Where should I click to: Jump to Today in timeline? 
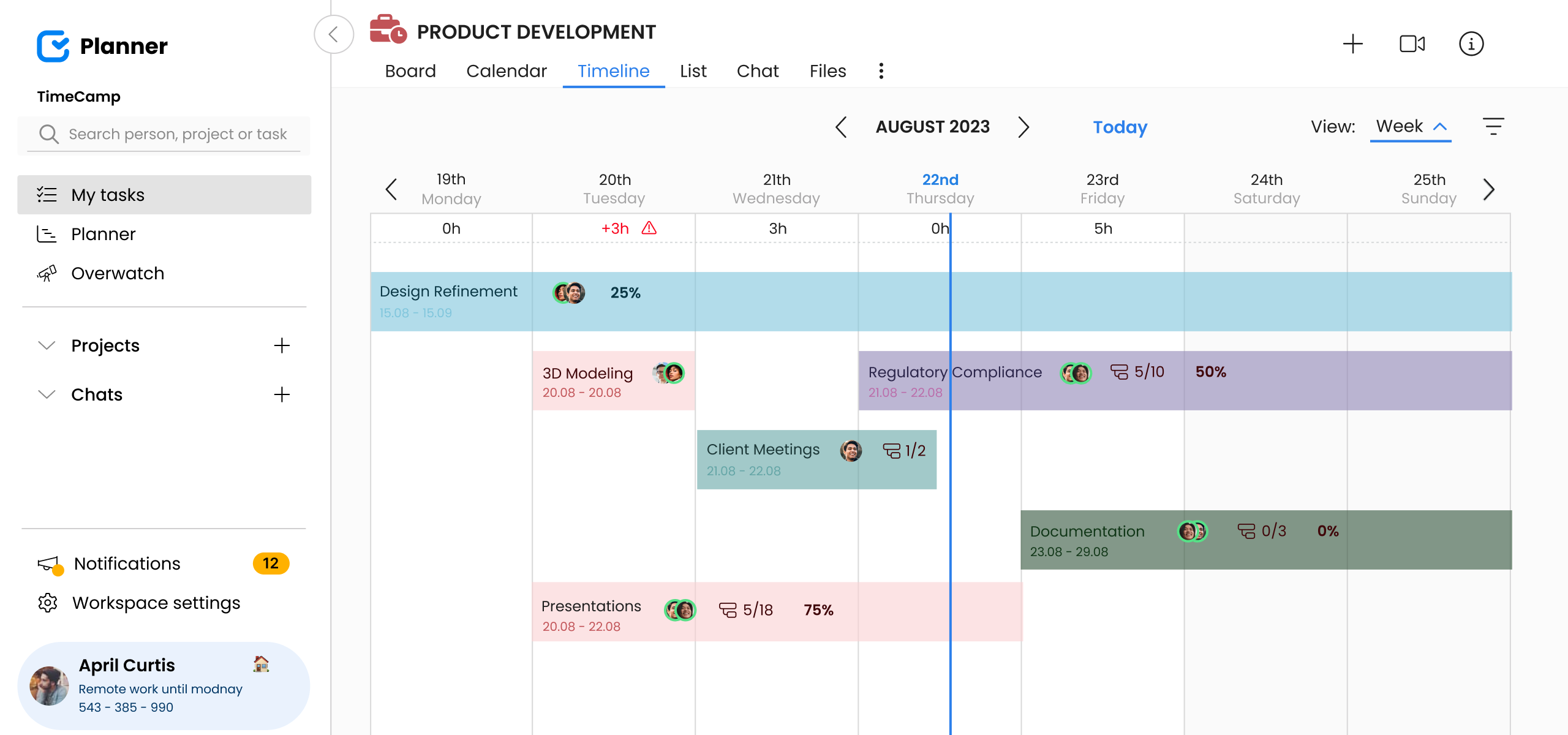[1120, 127]
